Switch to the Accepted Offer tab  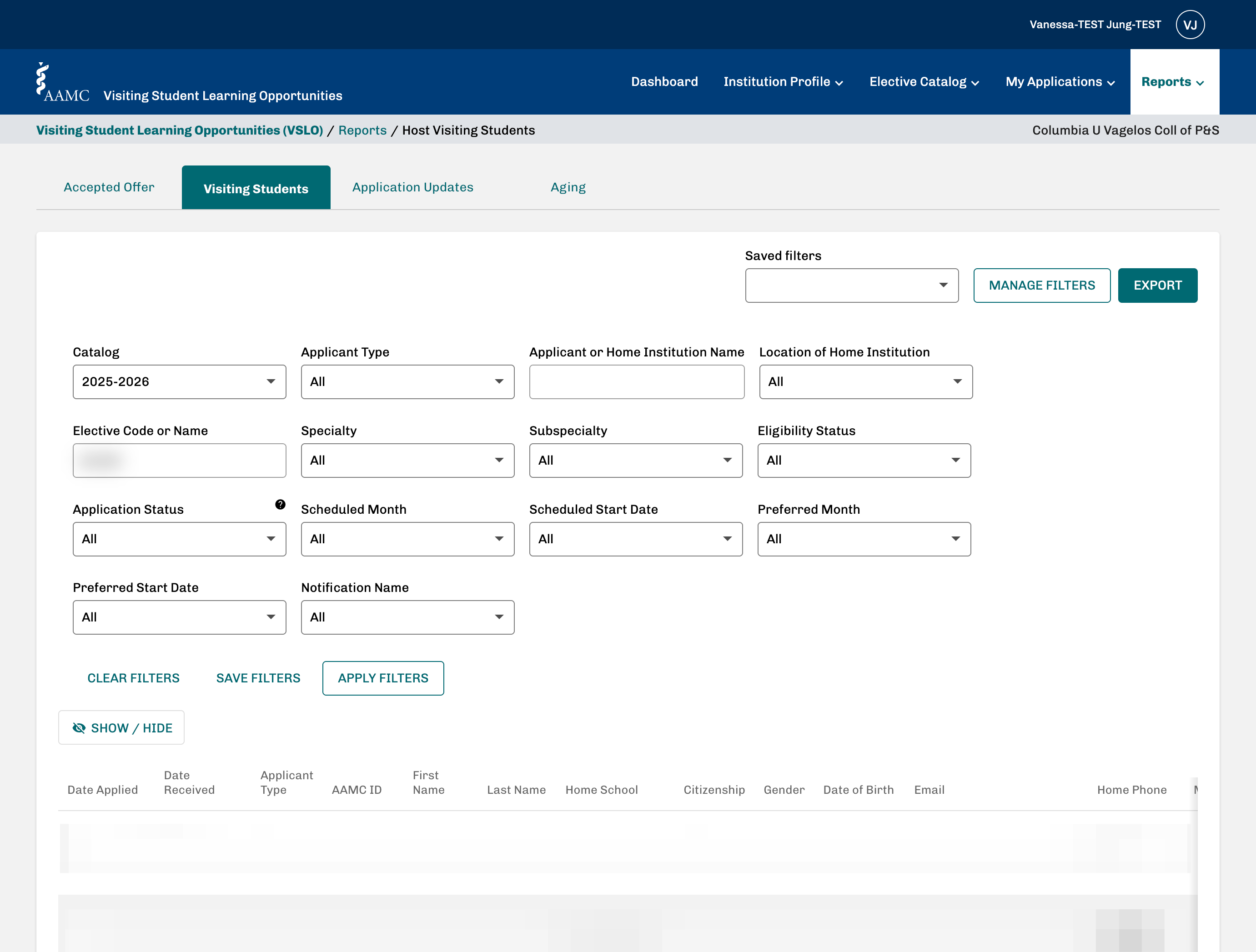pyautogui.click(x=109, y=187)
